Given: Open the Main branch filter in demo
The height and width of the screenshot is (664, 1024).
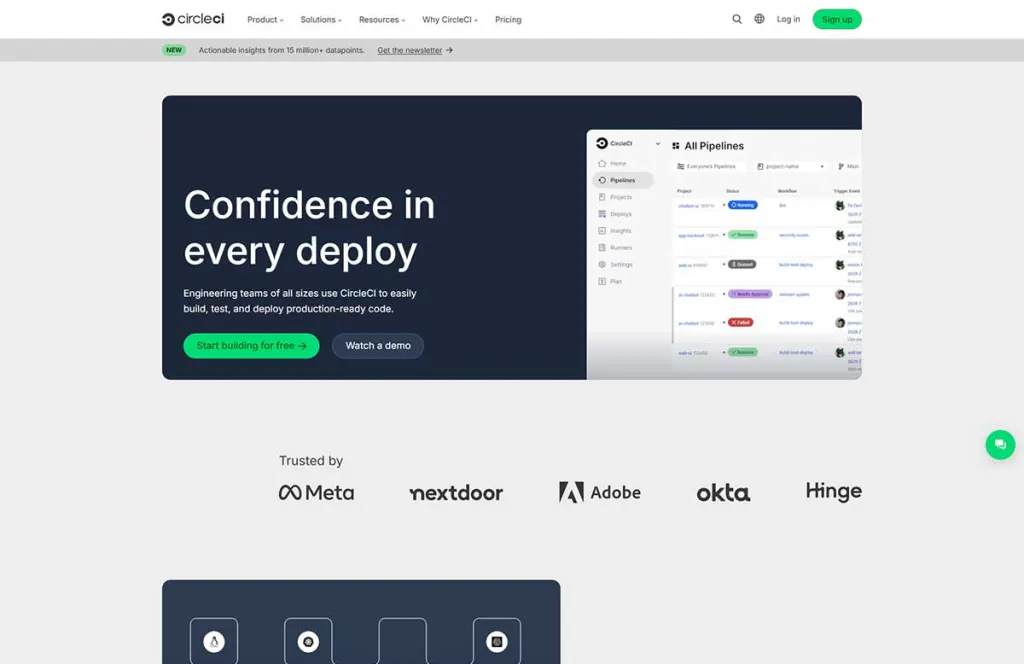Looking at the screenshot, I should pyautogui.click(x=848, y=166).
